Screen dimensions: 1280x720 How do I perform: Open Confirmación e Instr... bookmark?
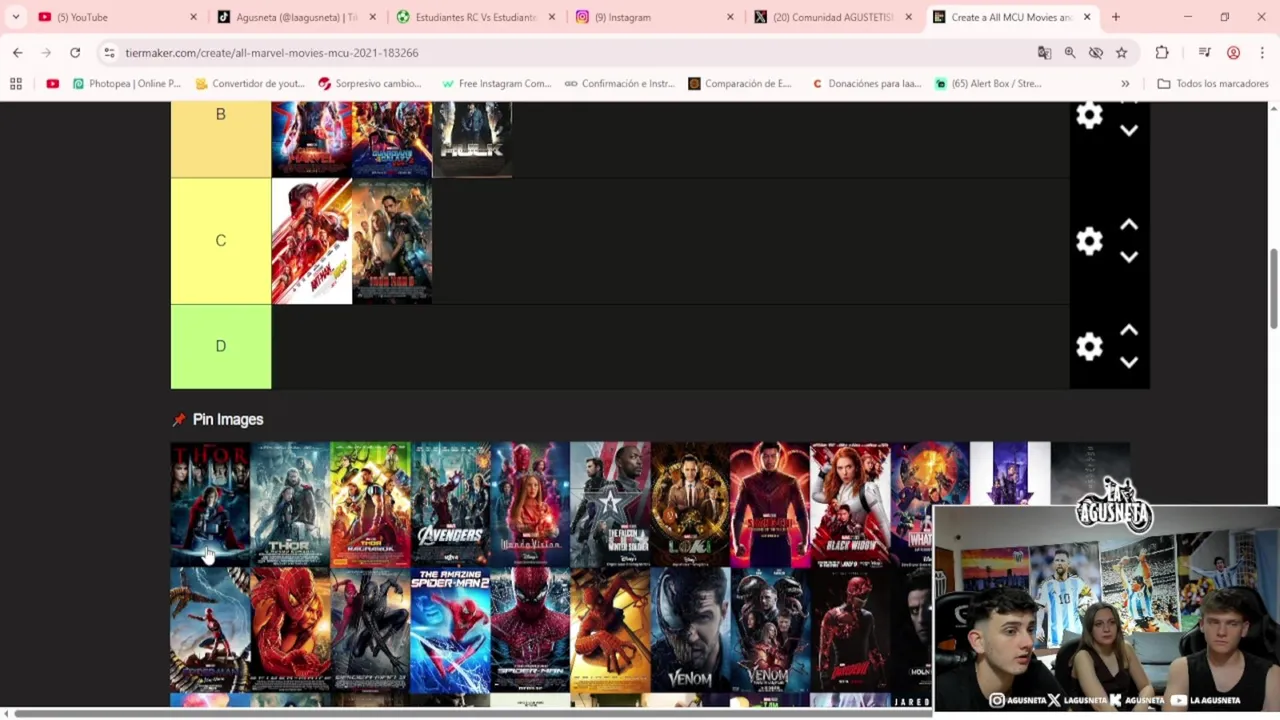click(x=620, y=84)
